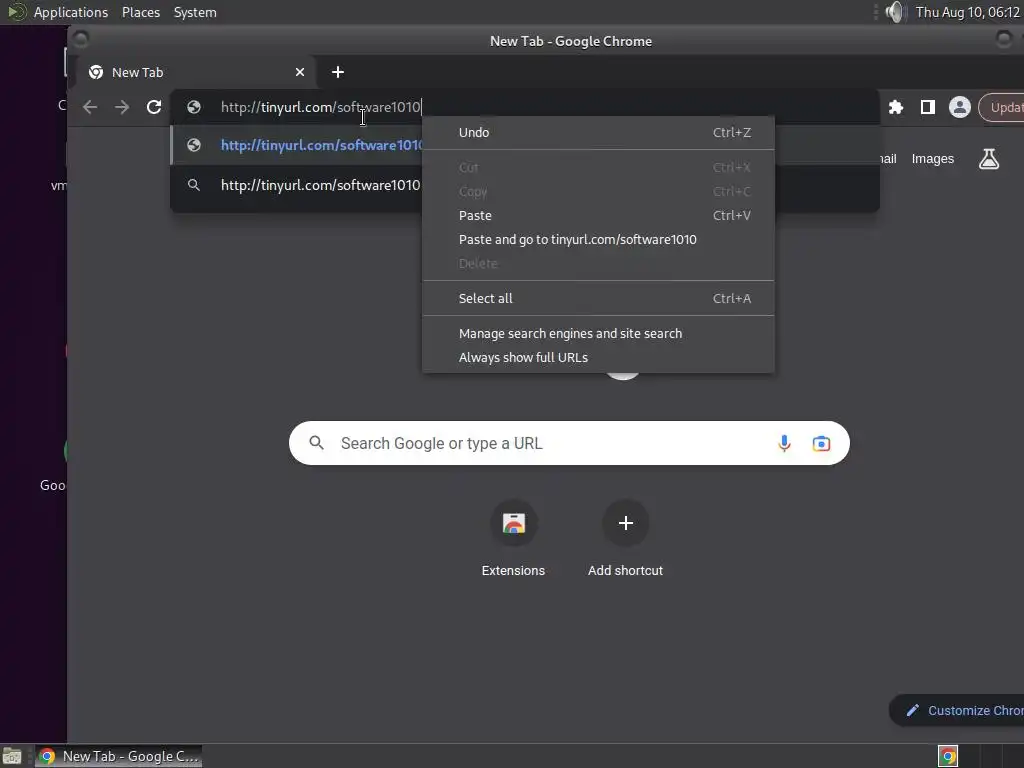Open the Extensions puzzle icon
This screenshot has width=1024, height=768.
[896, 107]
